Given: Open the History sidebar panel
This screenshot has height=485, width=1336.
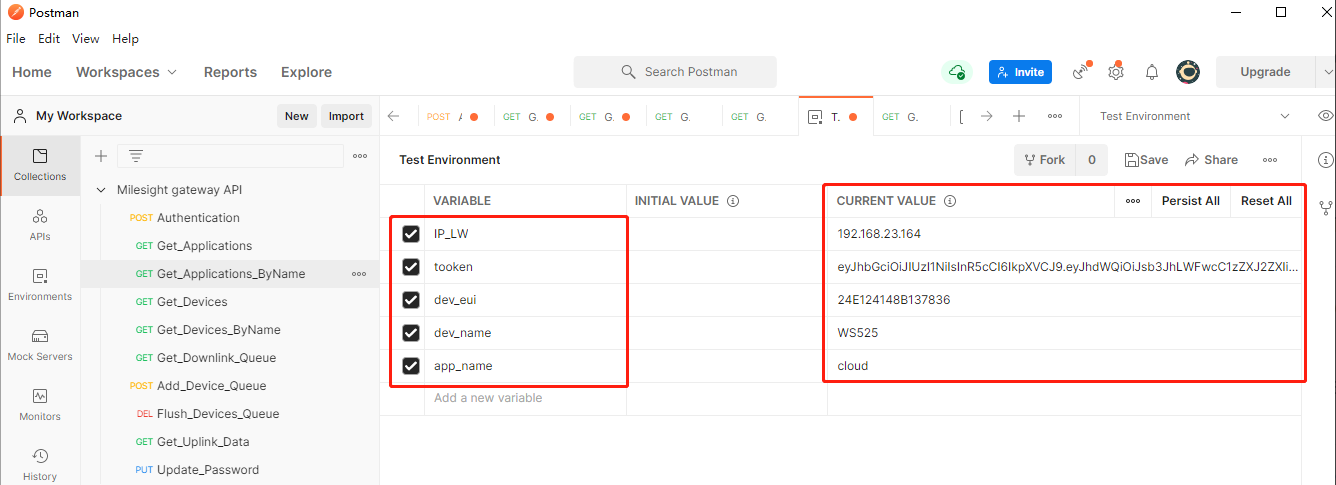Looking at the screenshot, I should point(40,465).
